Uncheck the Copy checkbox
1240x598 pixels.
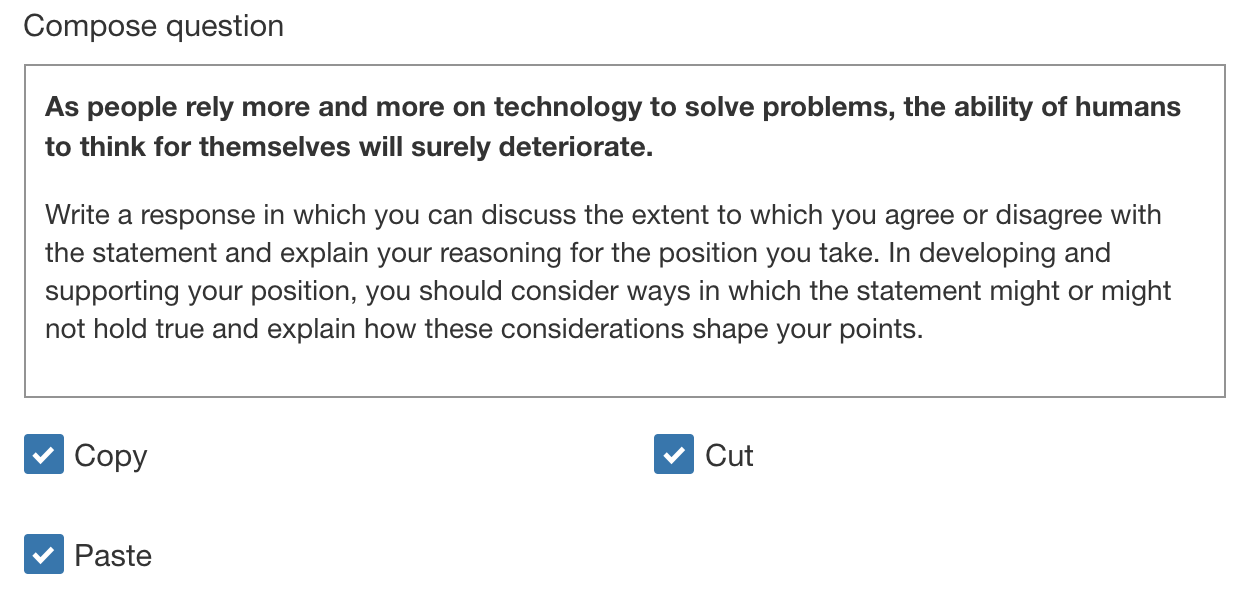[x=44, y=455]
